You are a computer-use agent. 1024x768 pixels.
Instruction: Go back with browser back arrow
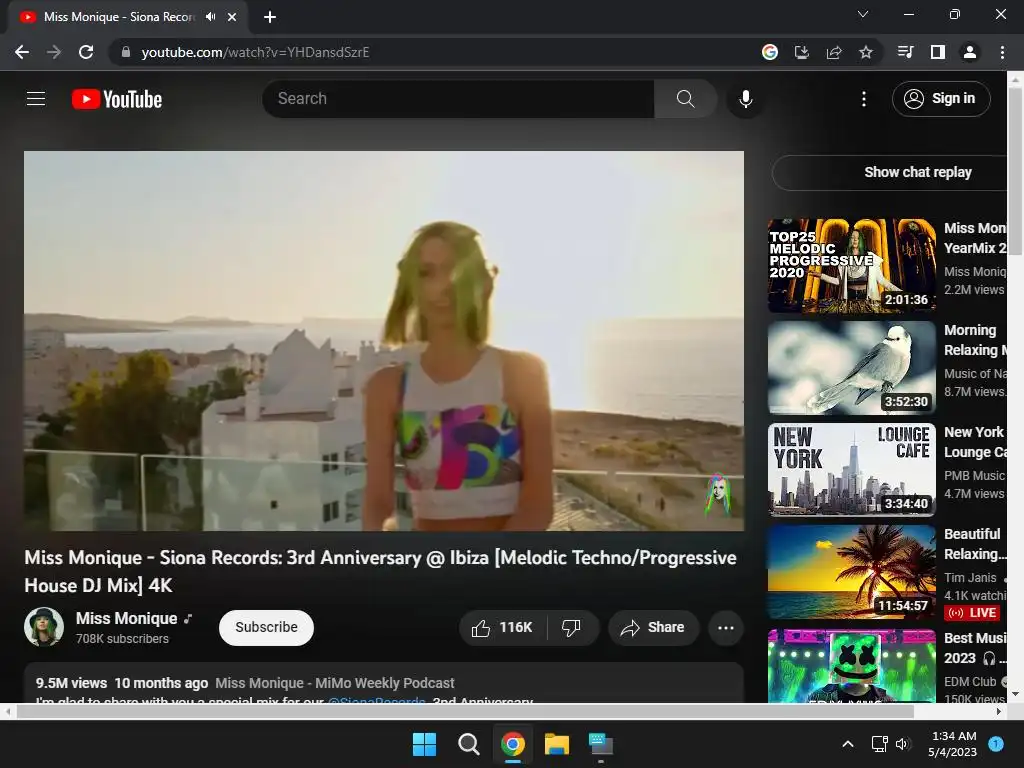pyautogui.click(x=22, y=52)
